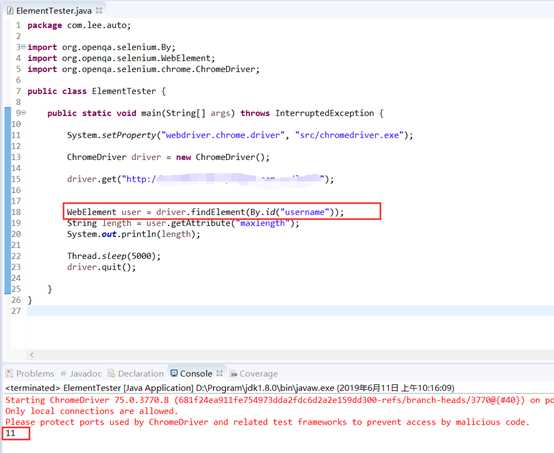Select the ElementTester.java editor tab

point(54,11)
